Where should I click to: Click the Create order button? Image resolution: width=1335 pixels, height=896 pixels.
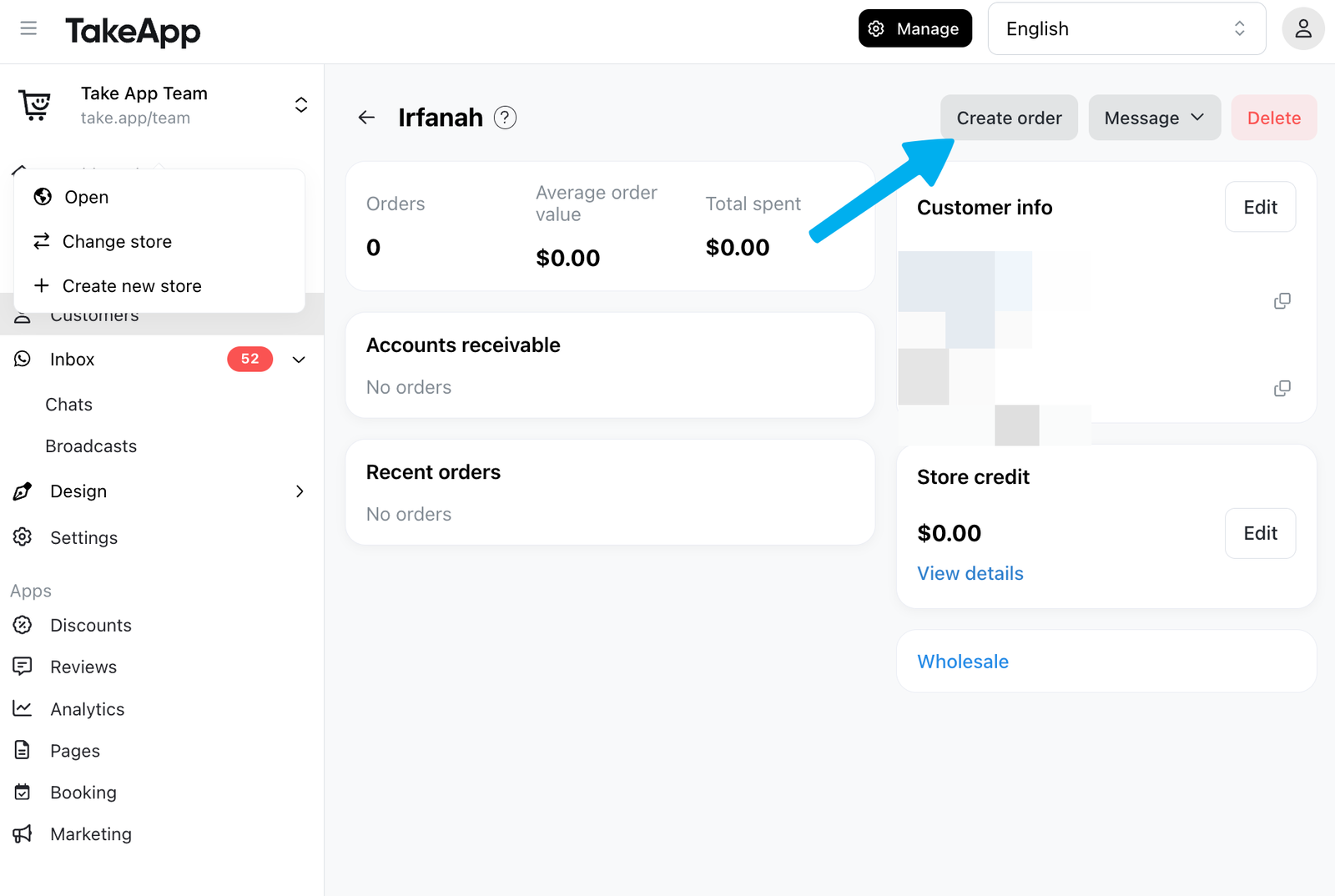tap(1009, 118)
